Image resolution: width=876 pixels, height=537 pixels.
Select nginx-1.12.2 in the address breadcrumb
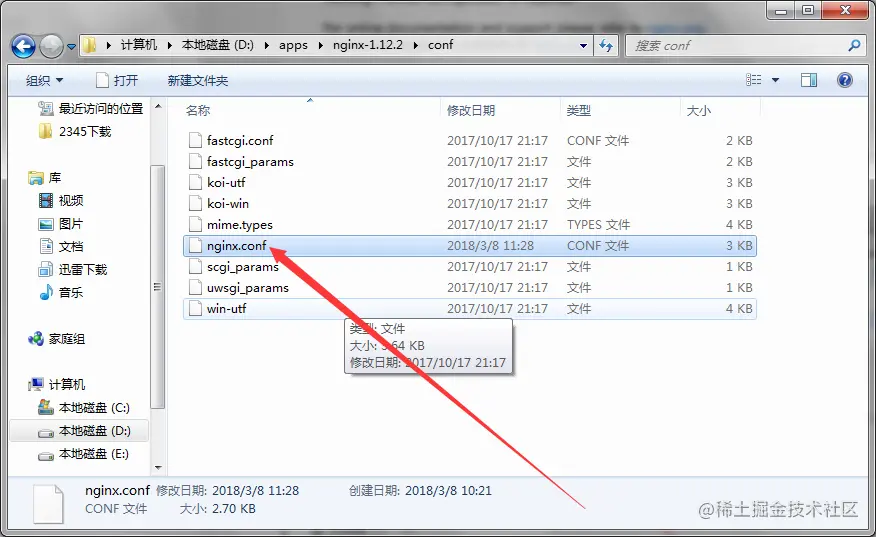tap(368, 45)
